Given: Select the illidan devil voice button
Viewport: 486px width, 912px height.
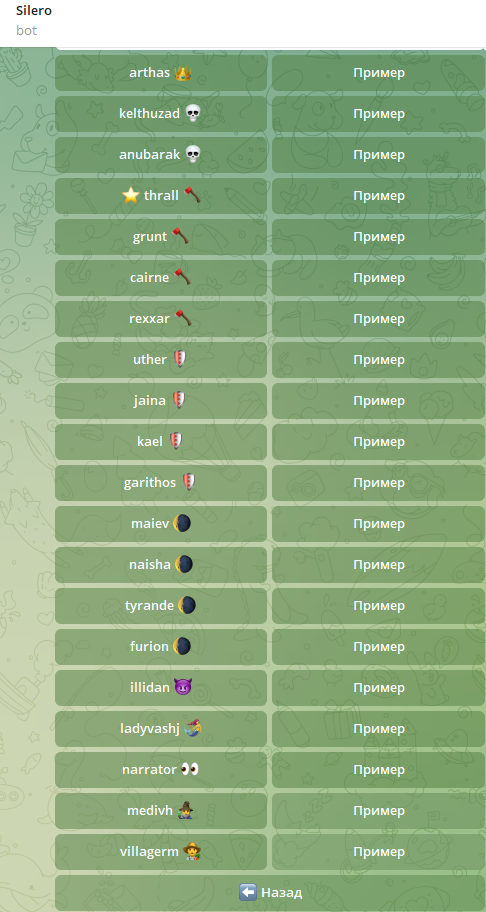Looking at the screenshot, I should click(161, 688).
